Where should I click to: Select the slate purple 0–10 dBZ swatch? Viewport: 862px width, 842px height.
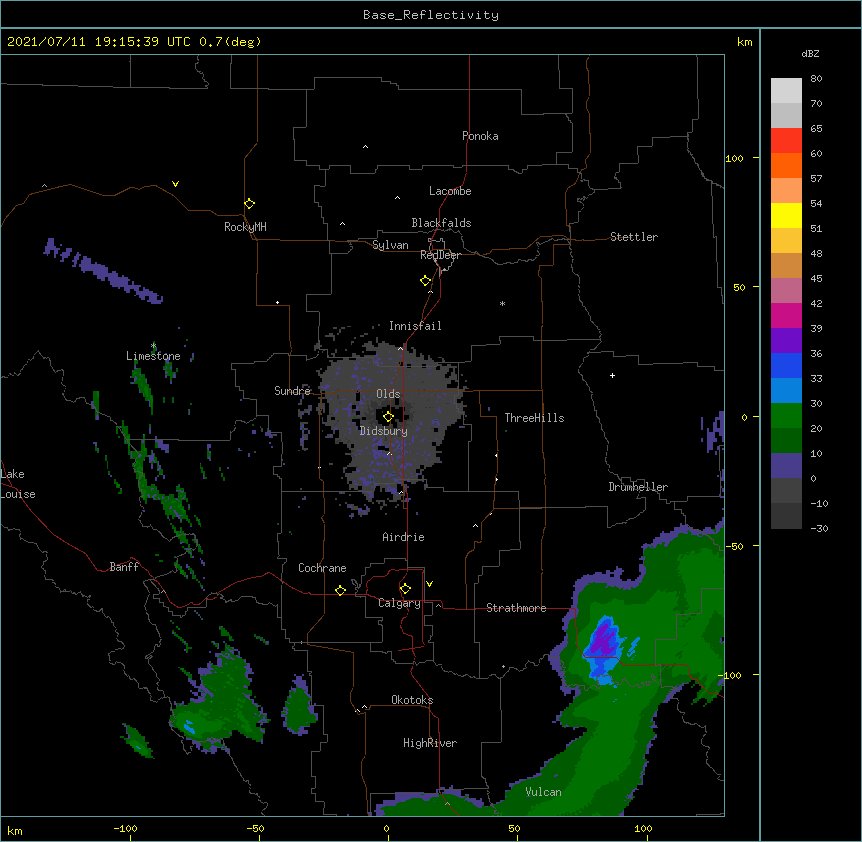point(786,466)
